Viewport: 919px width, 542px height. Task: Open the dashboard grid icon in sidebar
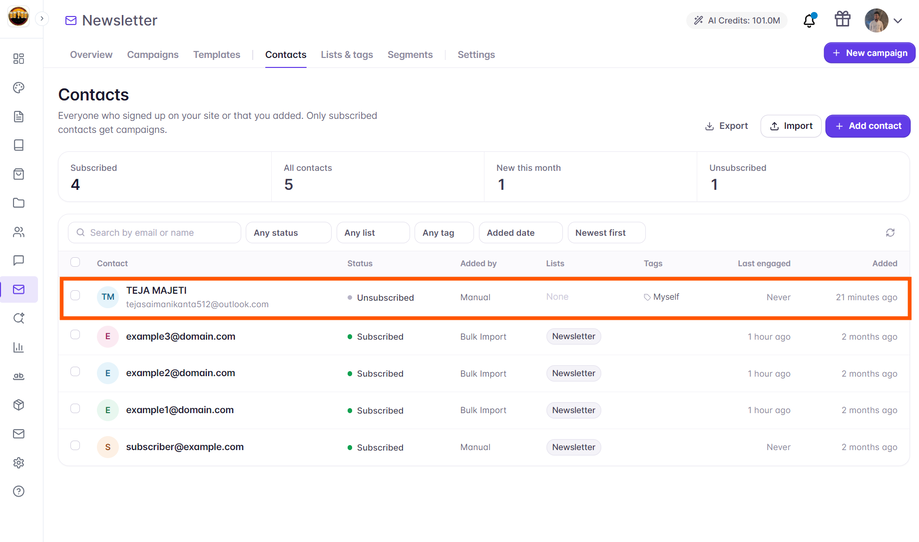tap(19, 59)
